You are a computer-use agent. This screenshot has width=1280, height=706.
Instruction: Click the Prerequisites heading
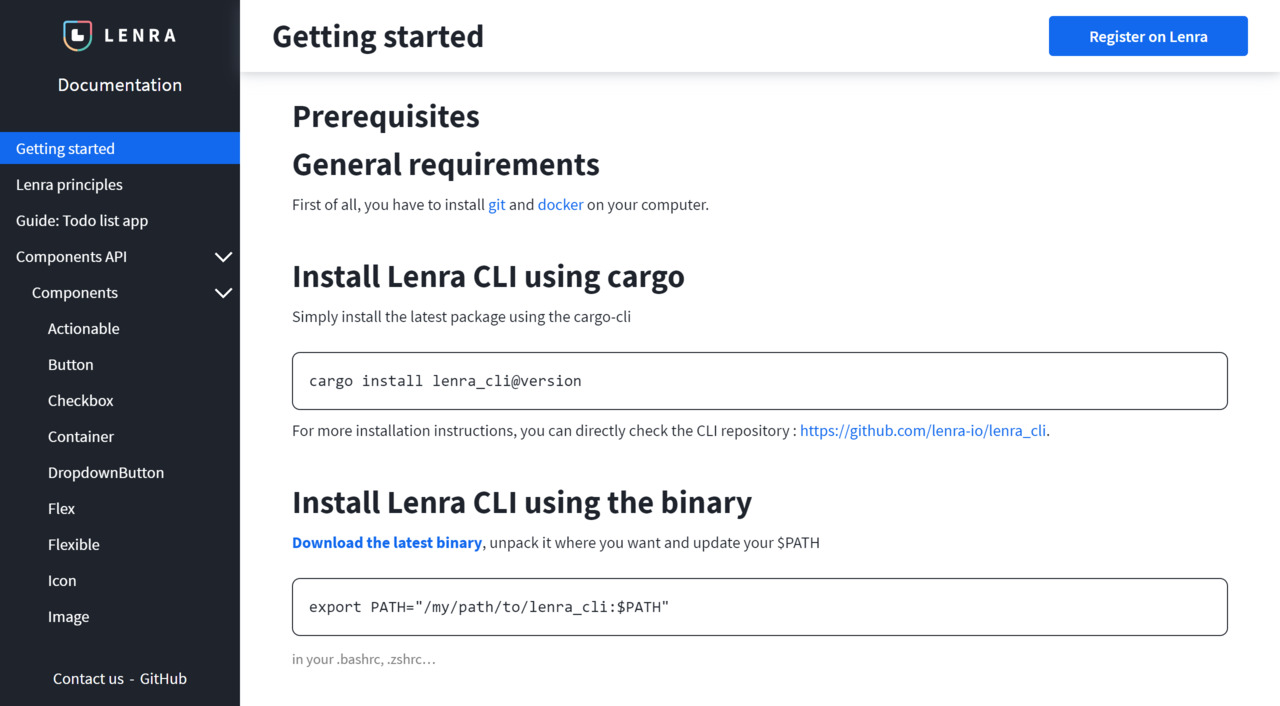386,116
